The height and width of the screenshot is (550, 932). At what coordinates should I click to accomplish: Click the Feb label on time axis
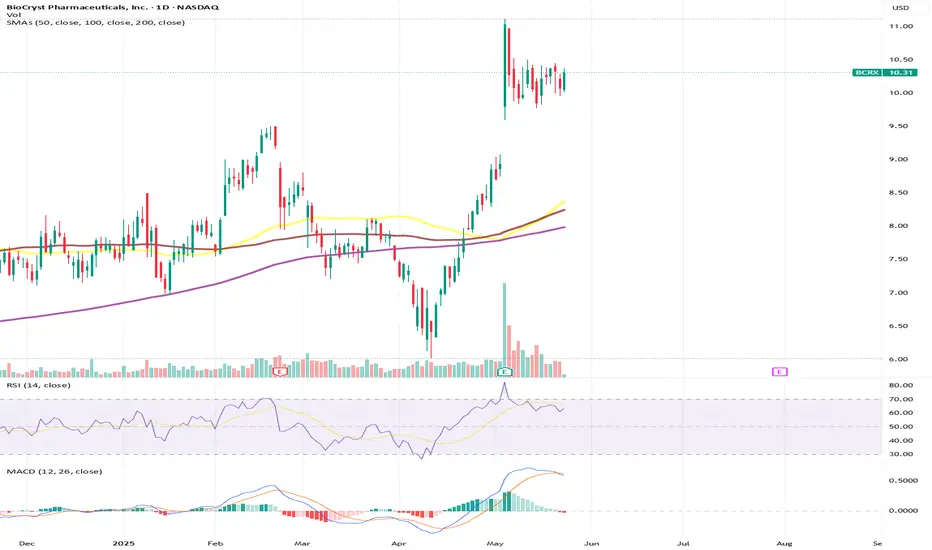[x=215, y=543]
